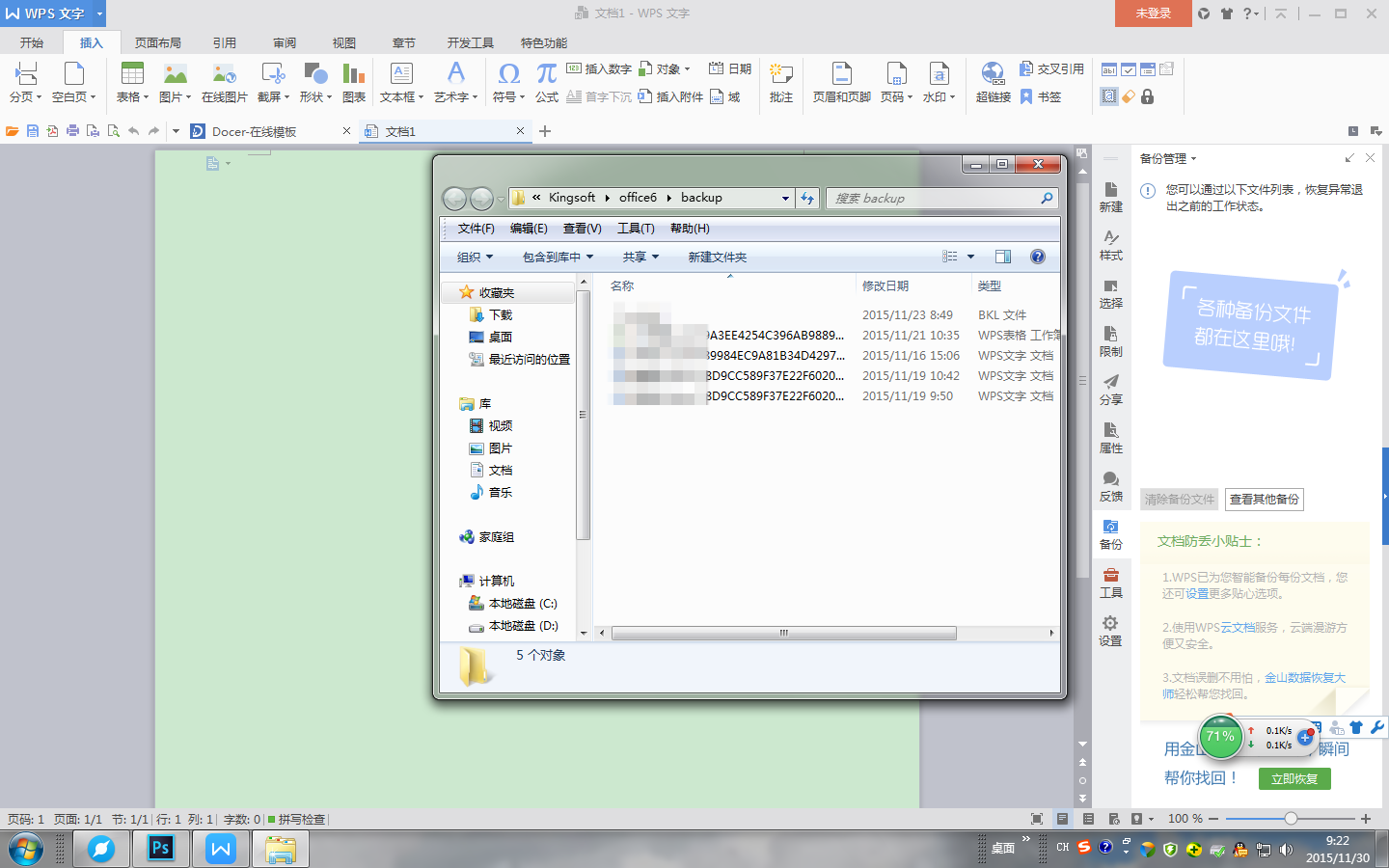Open the 组织 dropdown in Explorer
1389x868 pixels.
(475, 257)
